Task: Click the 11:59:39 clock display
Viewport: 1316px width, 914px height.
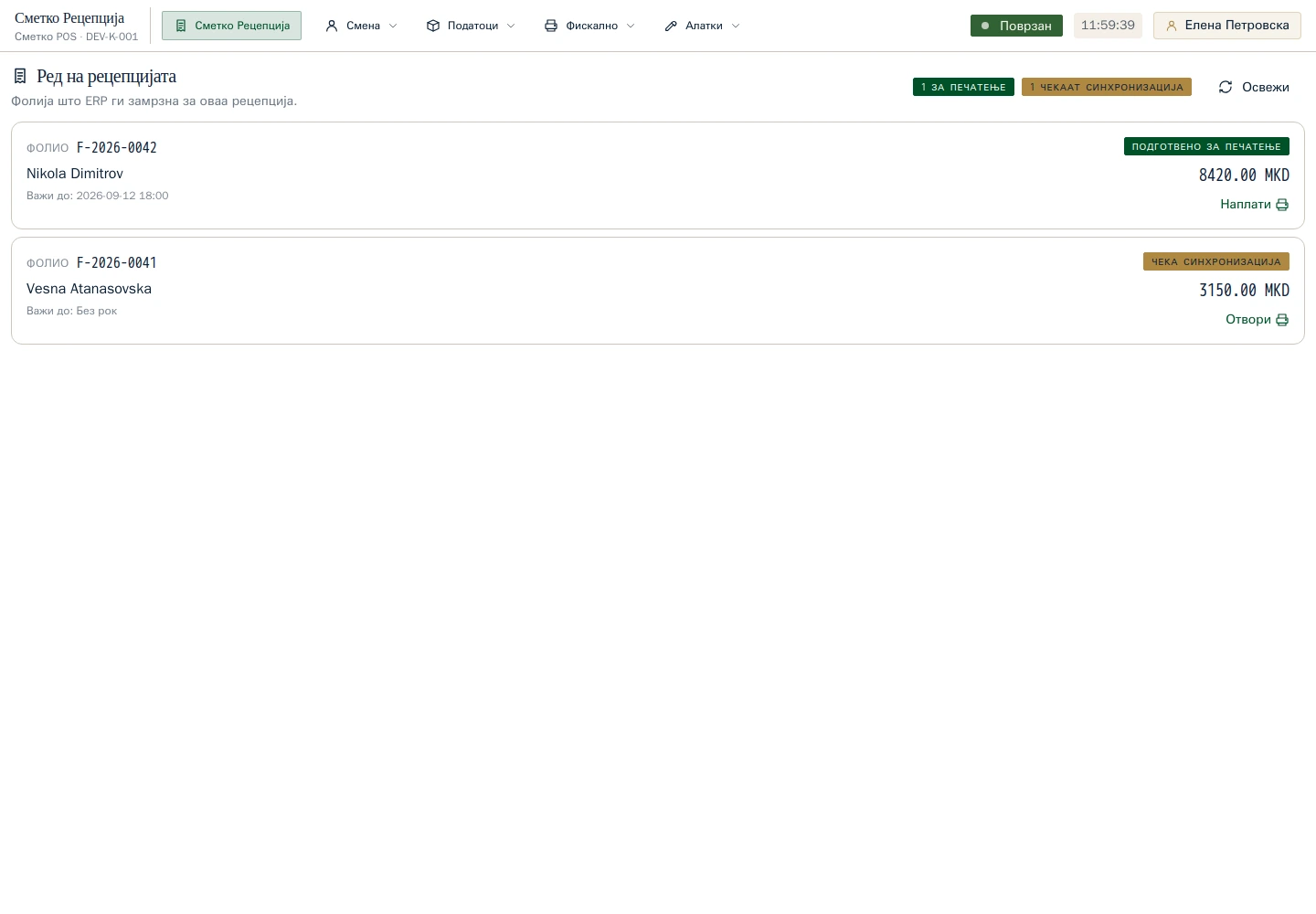Action: (1108, 26)
